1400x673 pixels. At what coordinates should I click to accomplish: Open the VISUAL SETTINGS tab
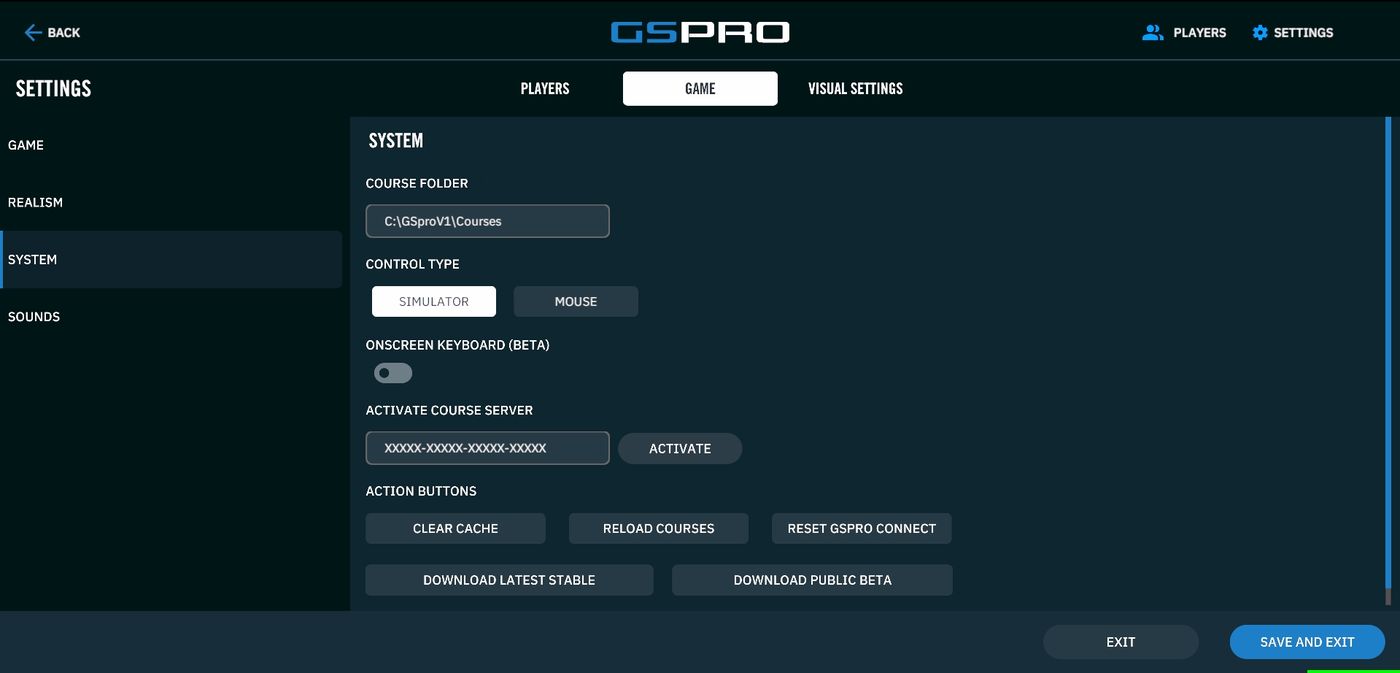coord(855,88)
